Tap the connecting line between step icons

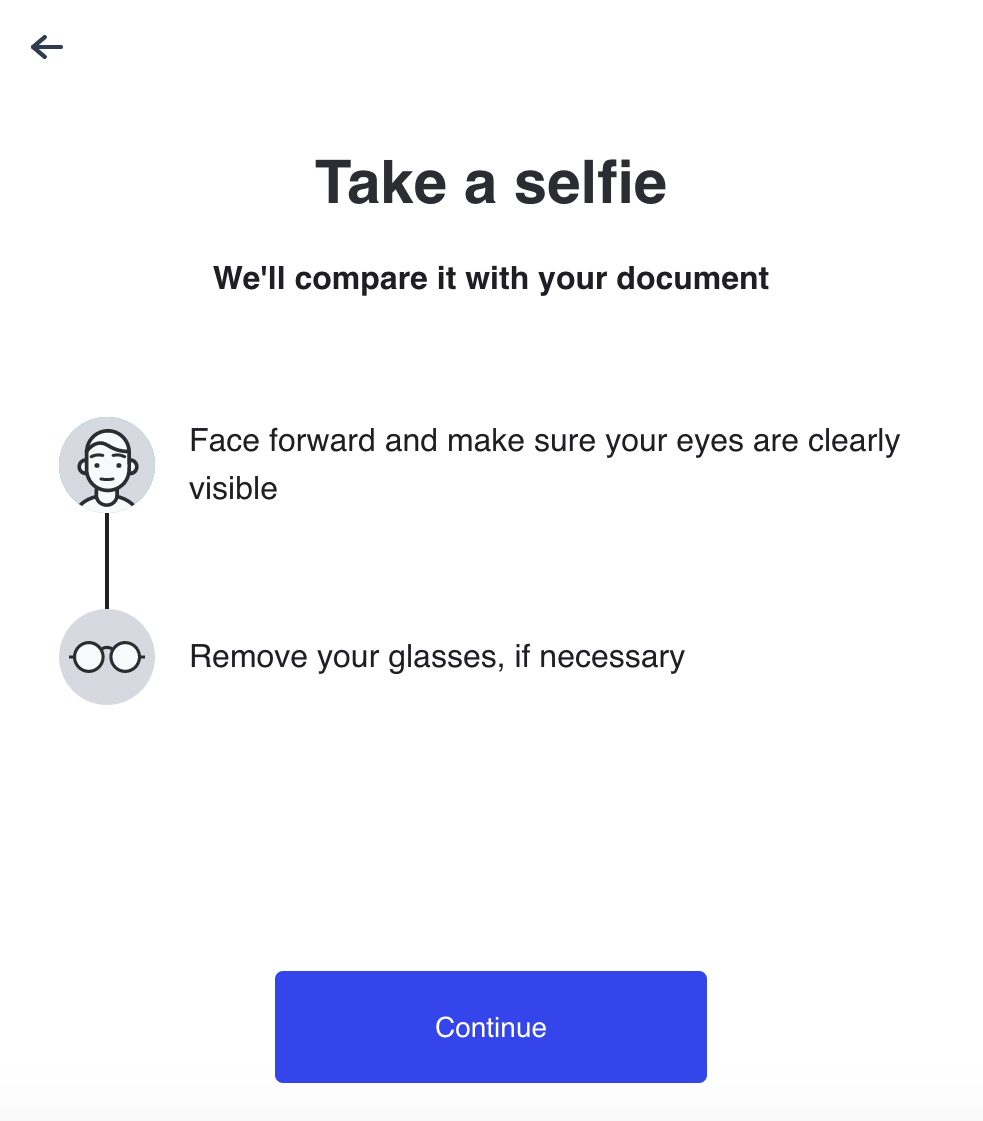click(106, 560)
